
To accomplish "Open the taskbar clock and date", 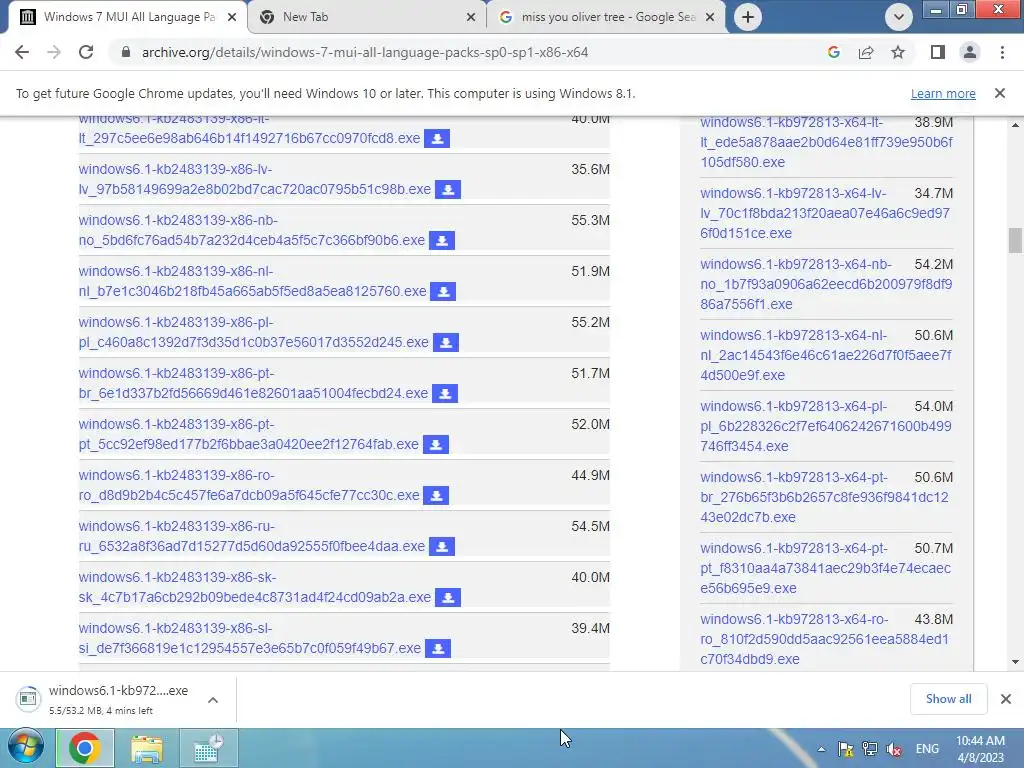I will tap(980, 749).
